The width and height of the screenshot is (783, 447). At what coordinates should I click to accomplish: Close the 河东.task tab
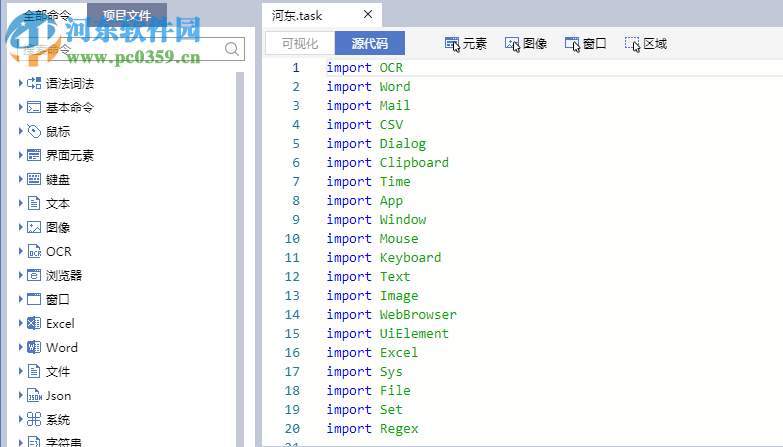coord(368,14)
